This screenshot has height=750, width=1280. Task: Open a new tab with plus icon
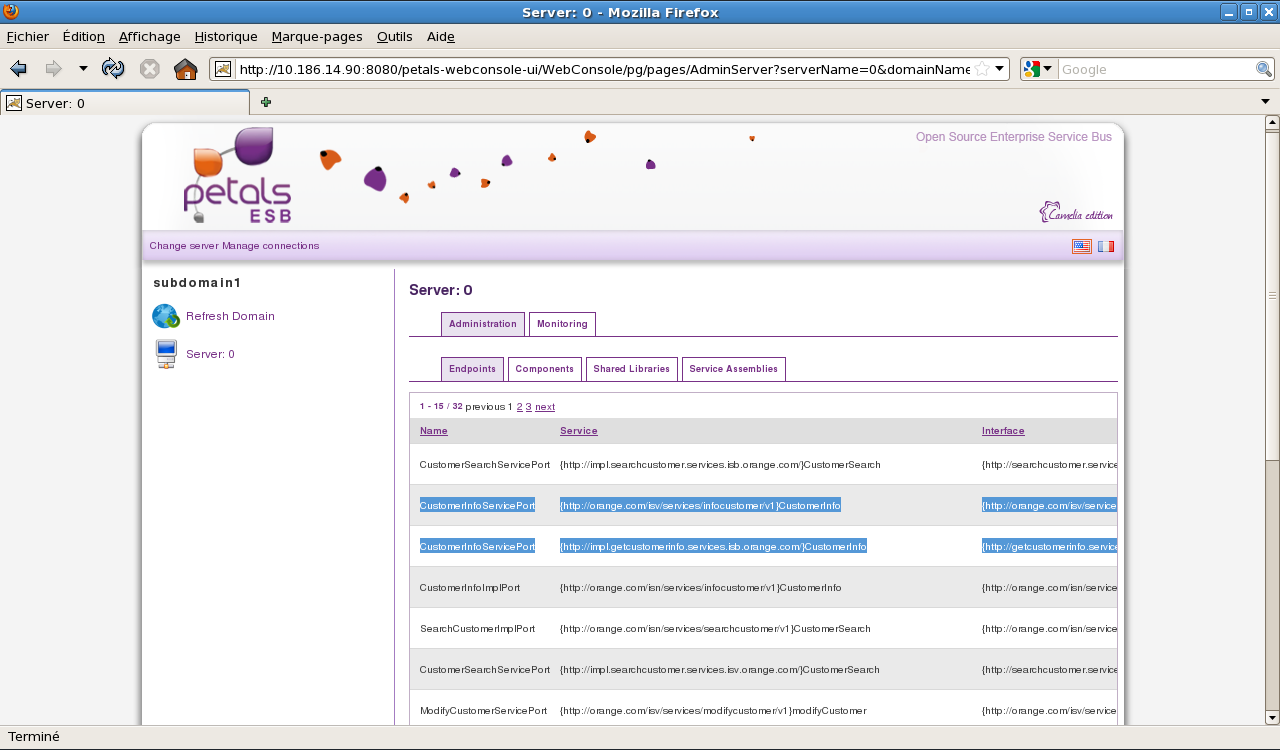coord(266,102)
